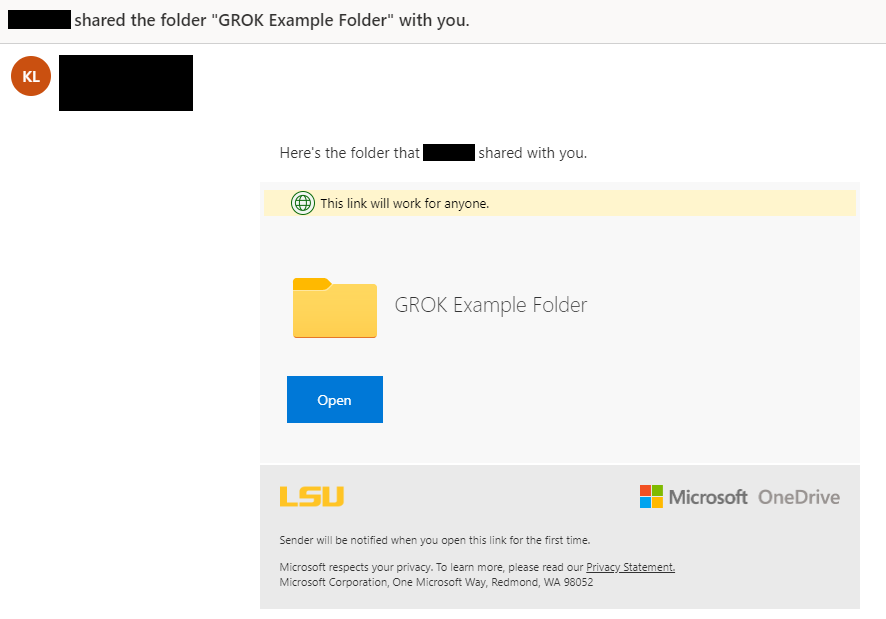Select the 'GROK Example Folder' name text

click(490, 305)
